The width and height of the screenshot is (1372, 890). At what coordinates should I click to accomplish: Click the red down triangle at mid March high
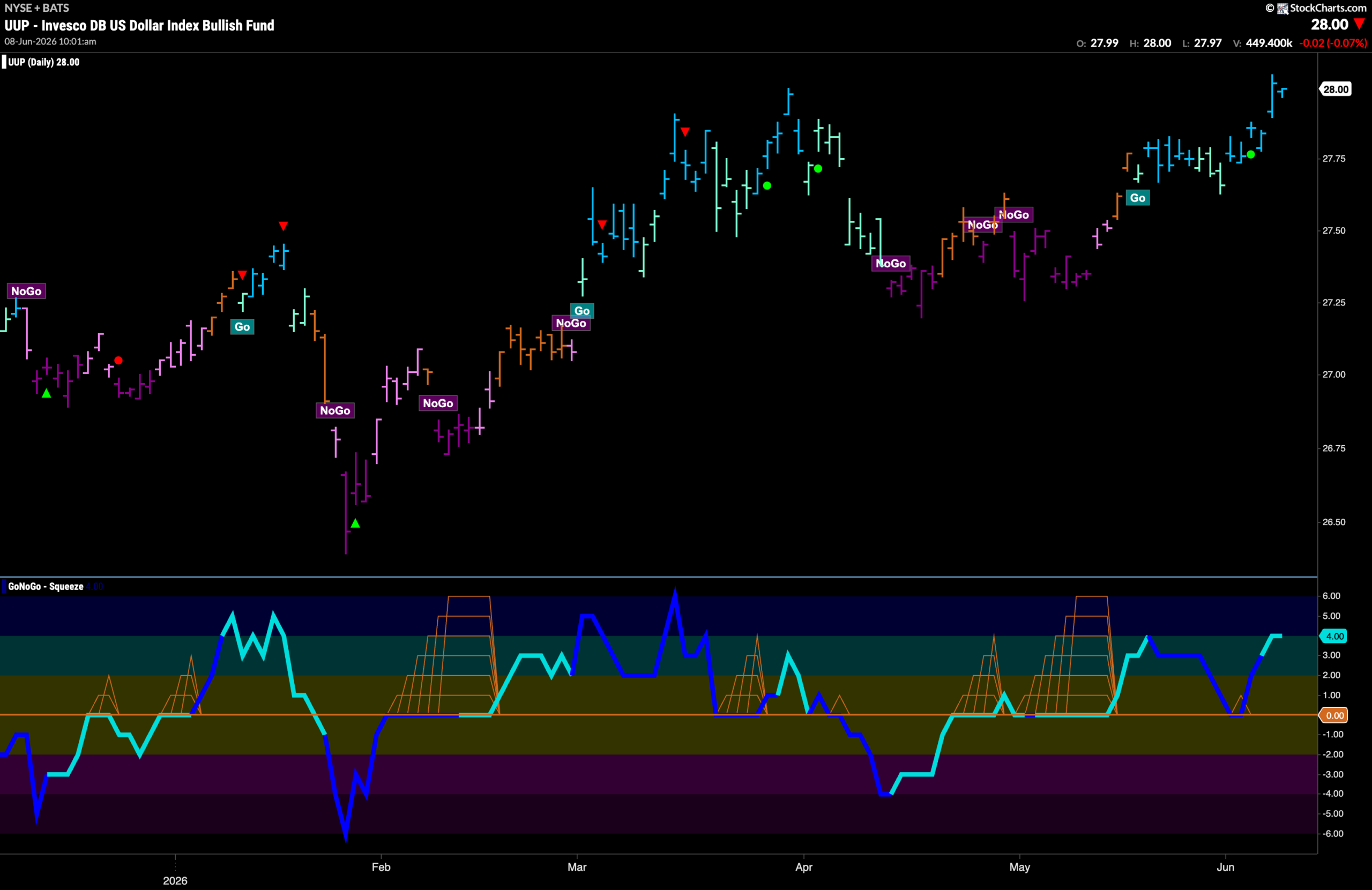685,132
